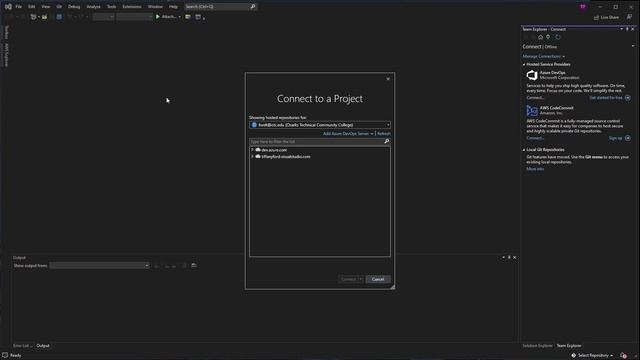The width and height of the screenshot is (640, 360).
Task: Click Manage Connections link
Action: (x=542, y=56)
